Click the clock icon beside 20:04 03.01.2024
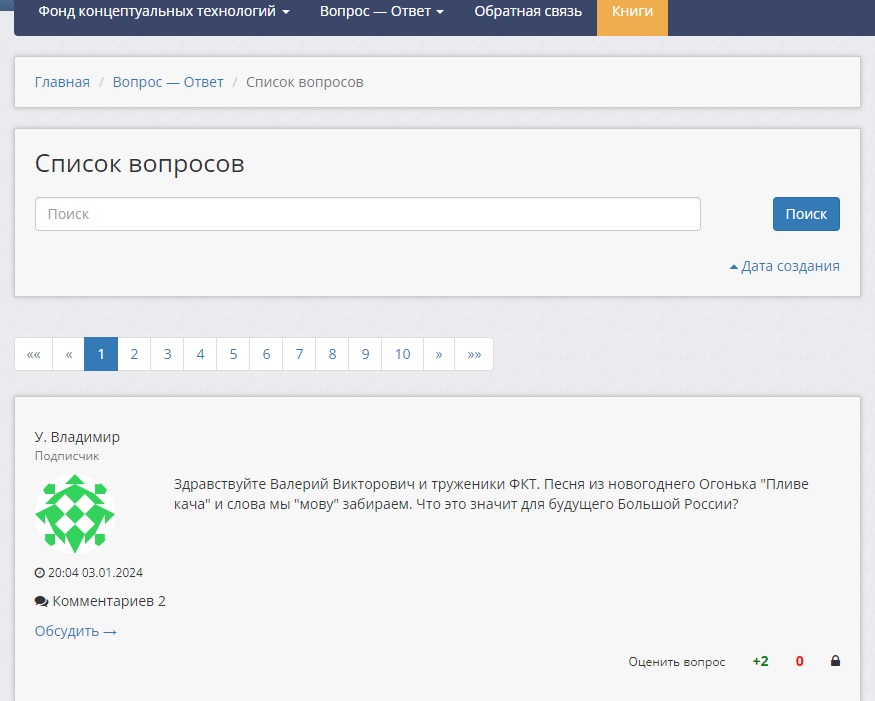This screenshot has height=701, width=875. click(39, 573)
